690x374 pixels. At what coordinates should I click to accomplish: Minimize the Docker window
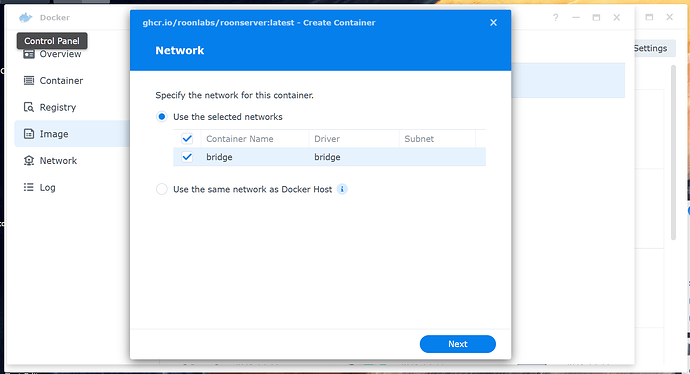pos(576,18)
